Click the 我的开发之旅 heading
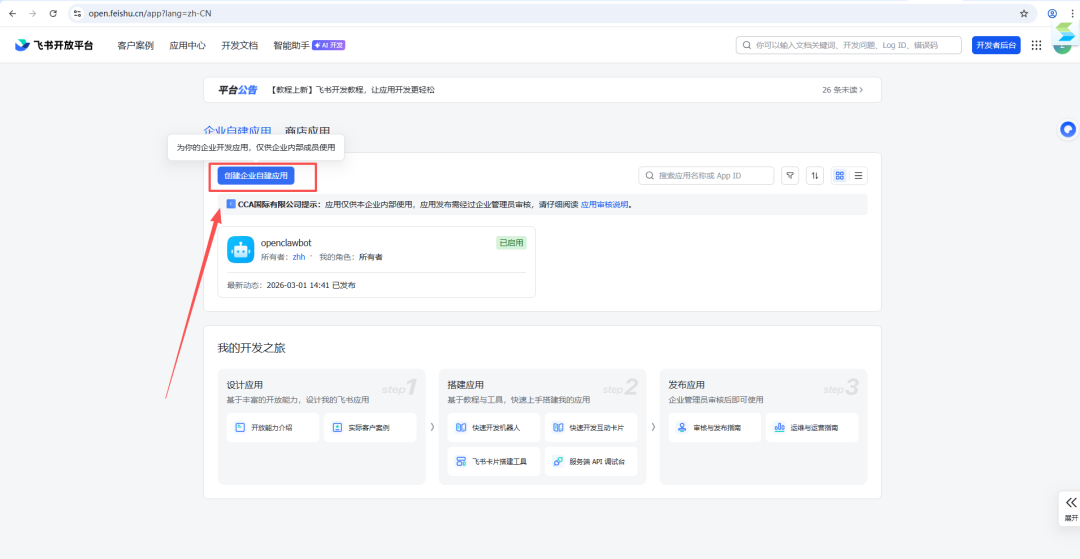This screenshot has width=1080, height=559. [x=251, y=348]
